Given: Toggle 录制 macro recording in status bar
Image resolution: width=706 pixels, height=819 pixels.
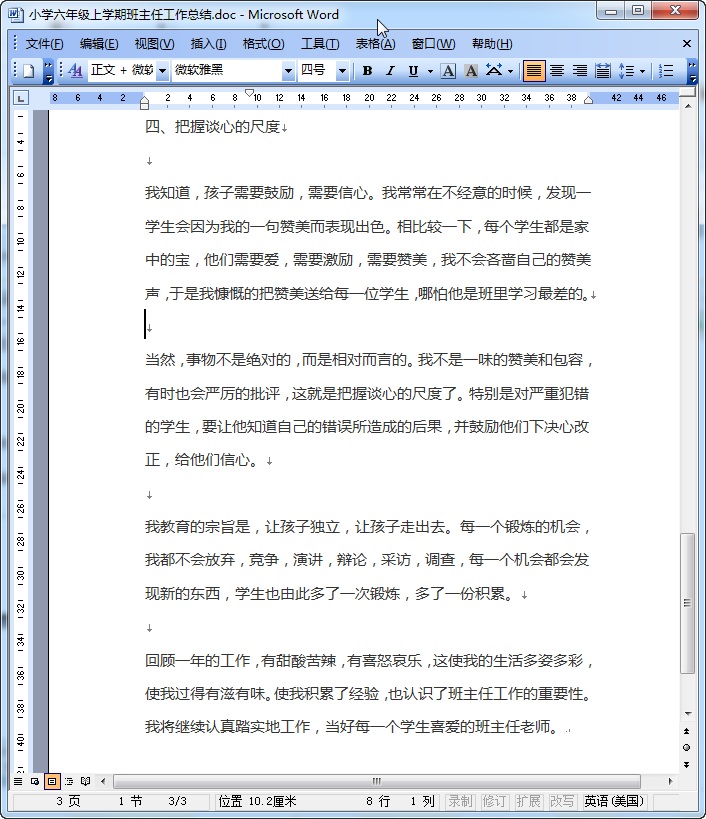Looking at the screenshot, I should (460, 801).
